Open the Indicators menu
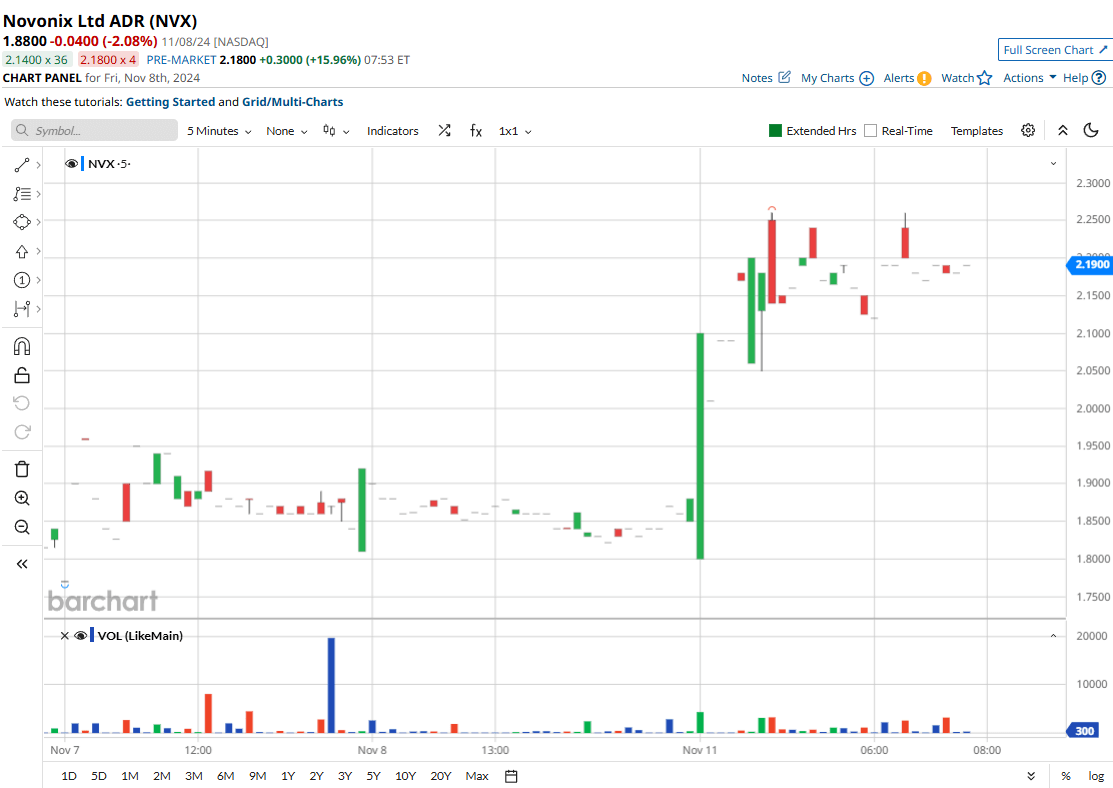Screen dimensions: 1113x788 click(393, 131)
